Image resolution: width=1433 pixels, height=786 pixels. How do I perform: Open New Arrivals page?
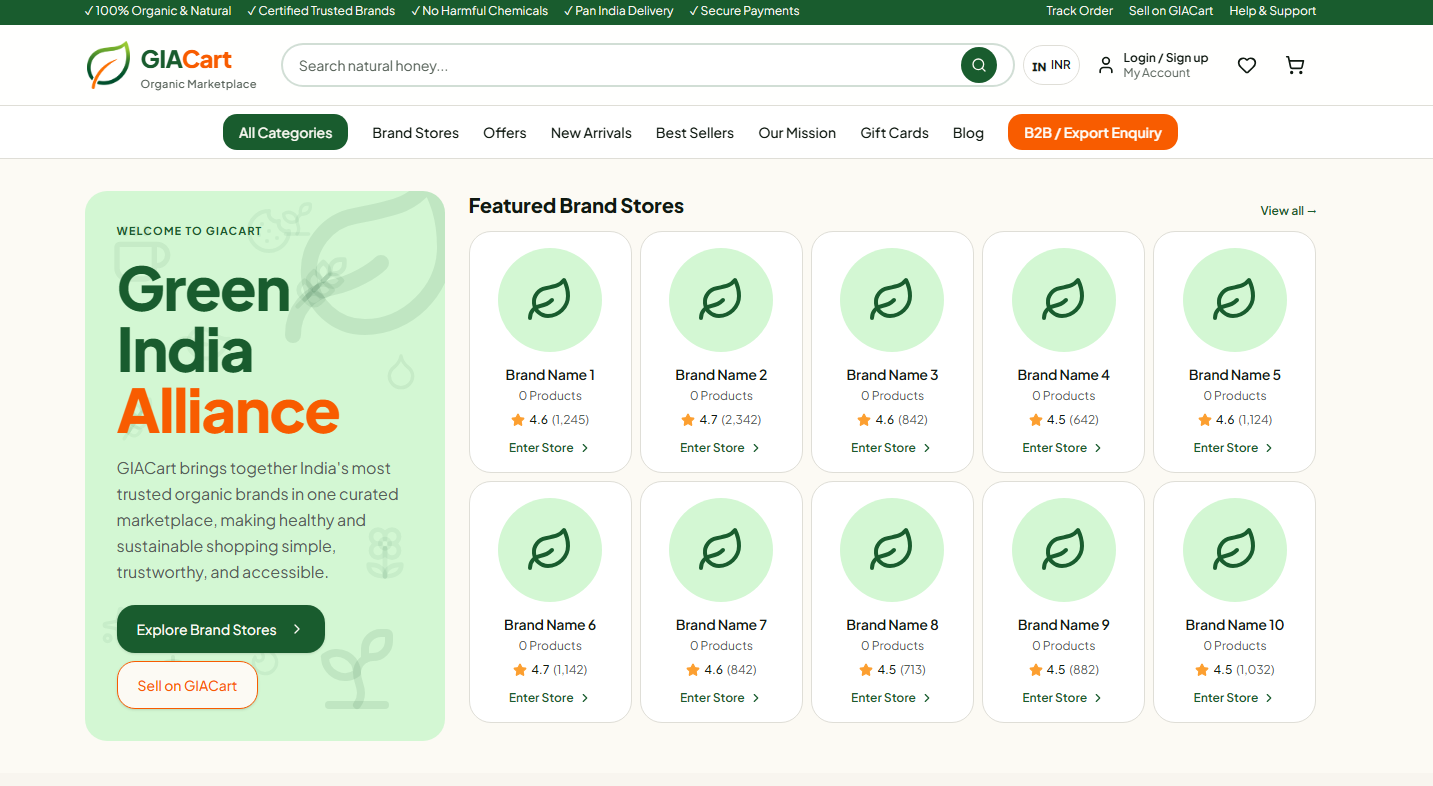pos(591,133)
